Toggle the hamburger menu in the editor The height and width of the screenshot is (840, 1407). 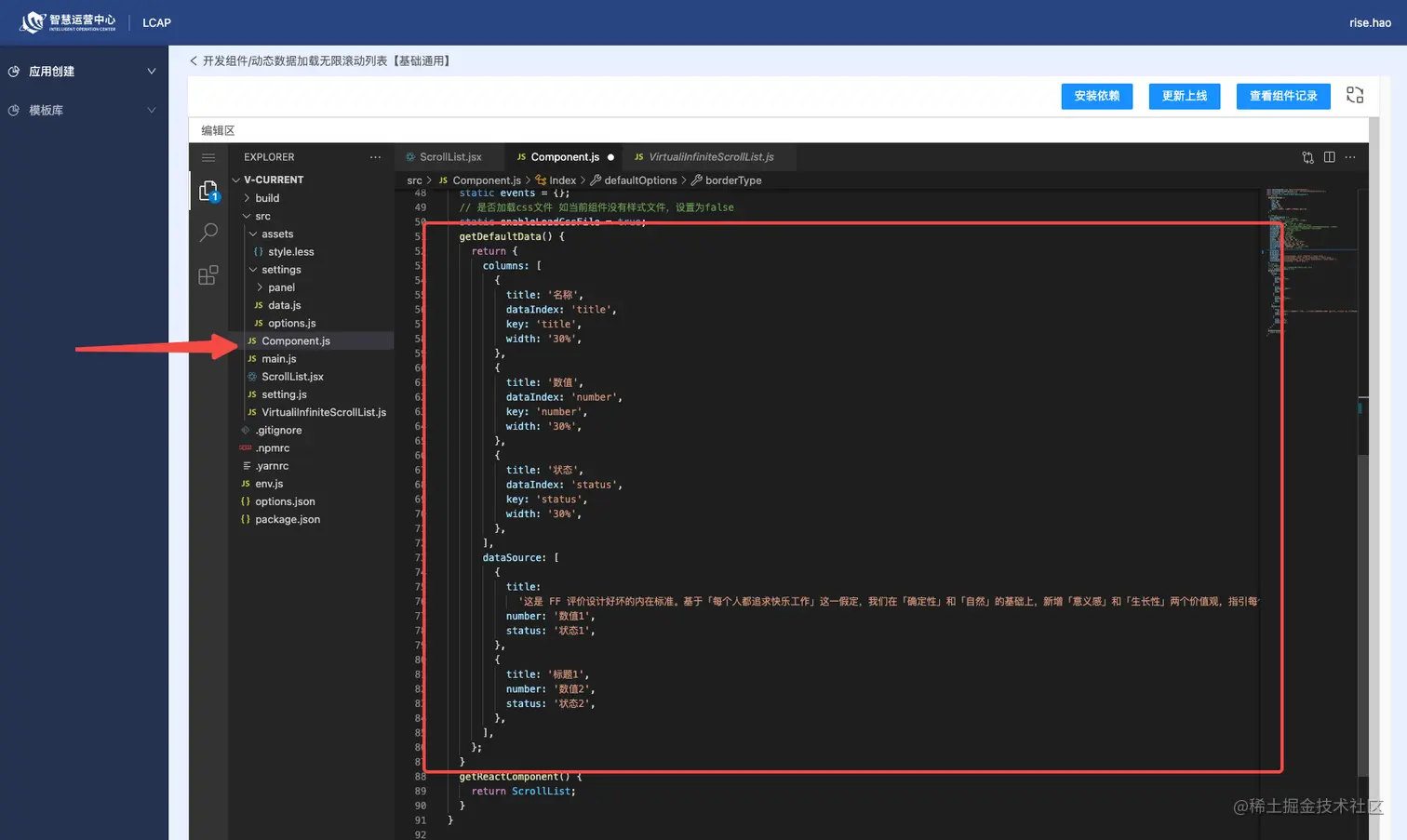click(x=208, y=157)
